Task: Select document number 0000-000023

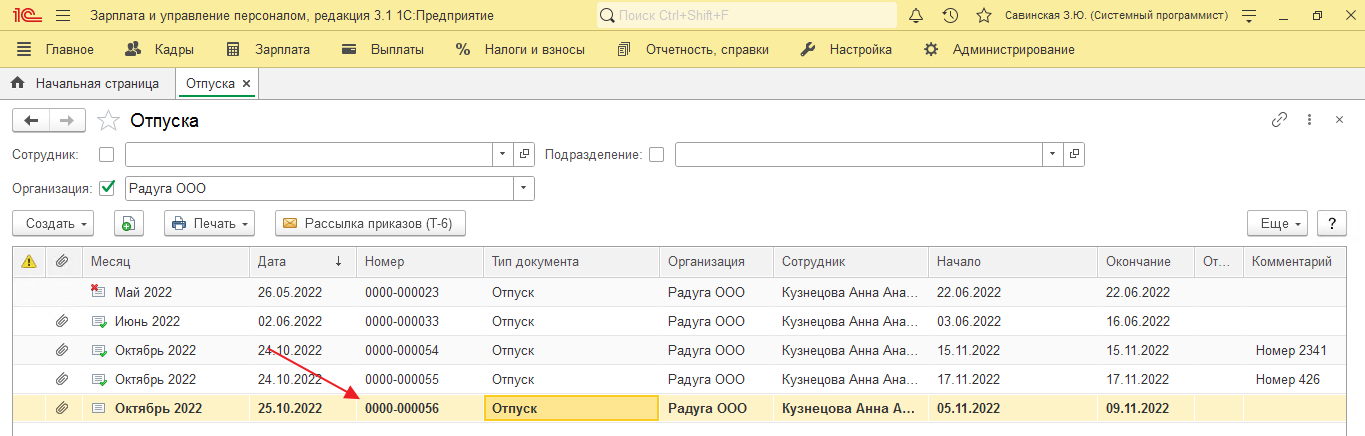Action: point(402,292)
